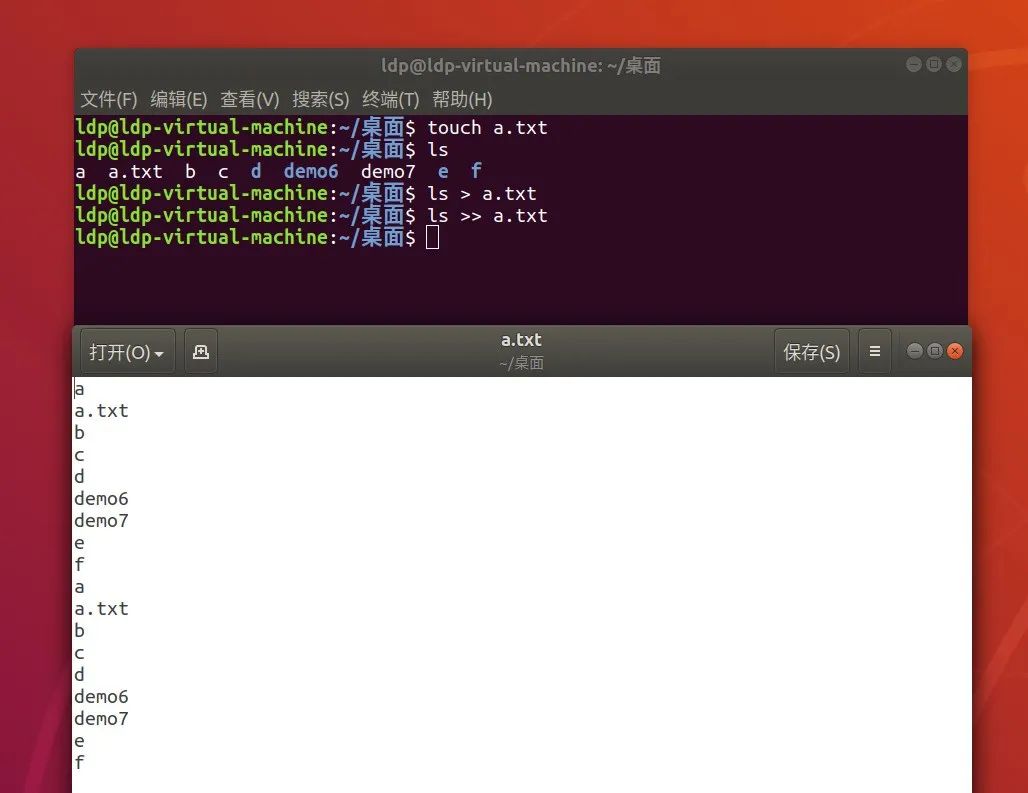Close the gedit a.txt window
Screen dimensions: 1028x793
(x=955, y=351)
